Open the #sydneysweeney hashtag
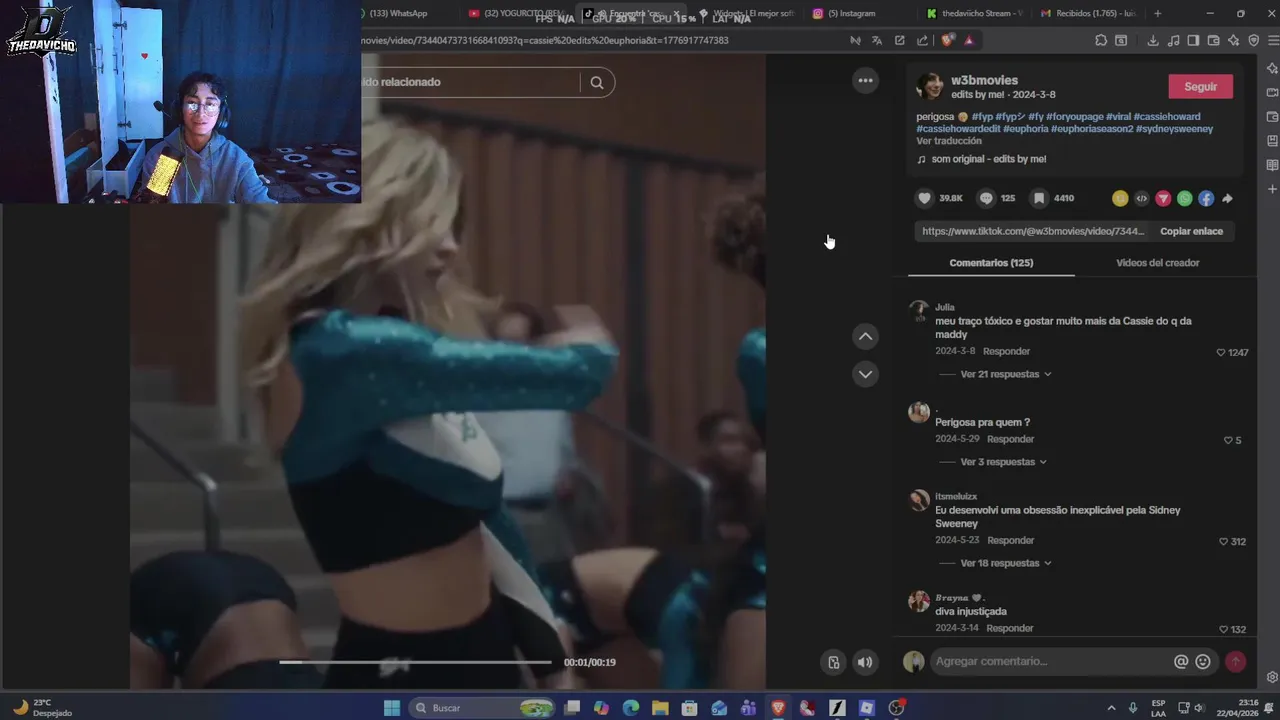This screenshot has width=1280, height=720. [1174, 129]
